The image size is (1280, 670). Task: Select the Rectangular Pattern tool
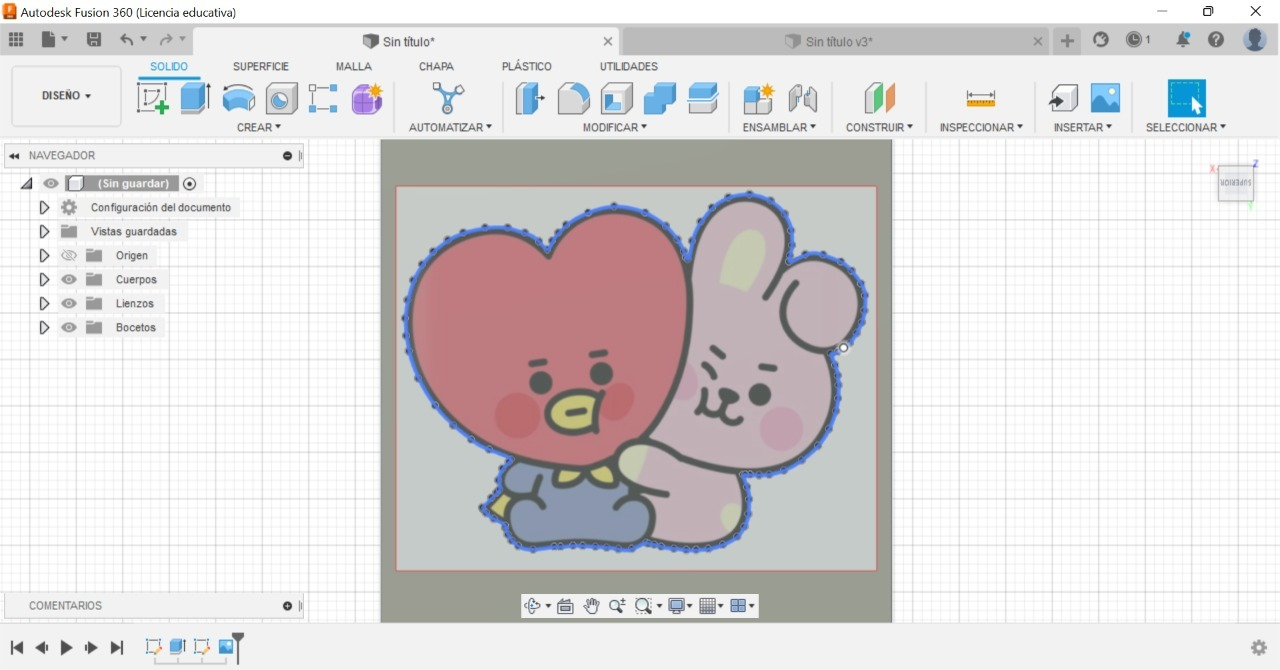click(x=323, y=98)
